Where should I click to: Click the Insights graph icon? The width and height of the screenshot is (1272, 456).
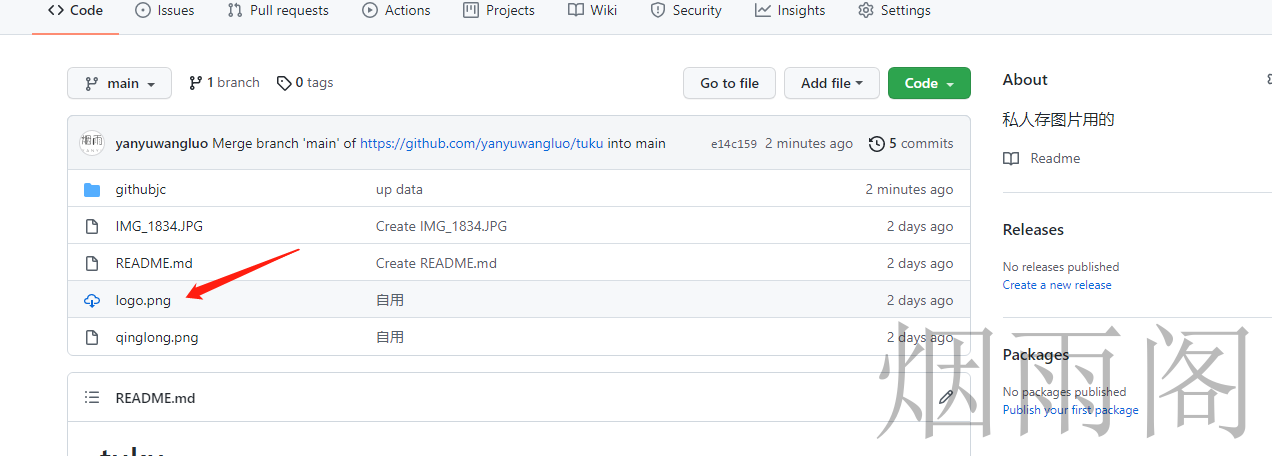pos(763,10)
